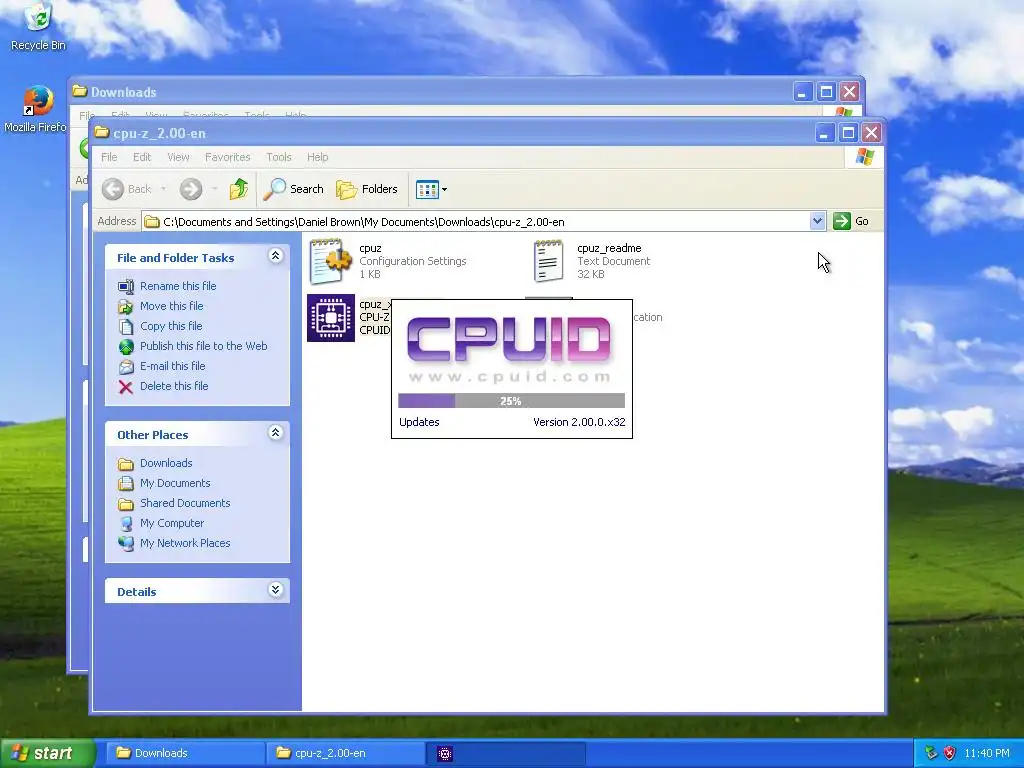1024x768 pixels.
Task: Go to My Network Places
Action: (185, 543)
